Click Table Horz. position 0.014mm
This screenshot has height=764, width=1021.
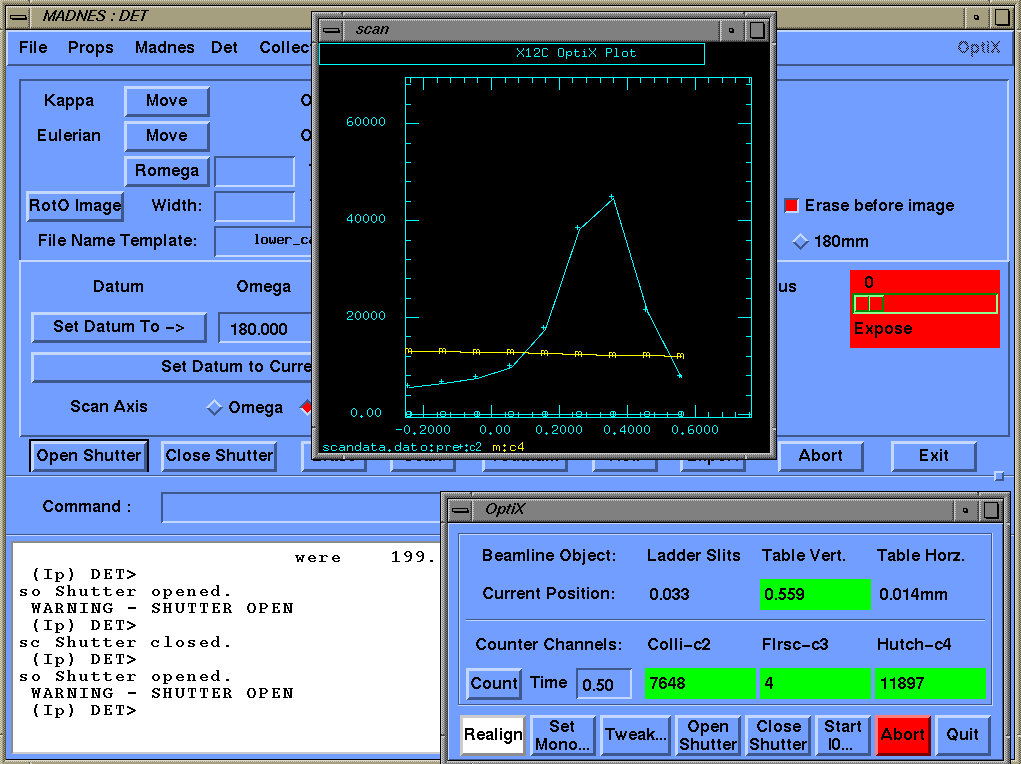(x=913, y=595)
